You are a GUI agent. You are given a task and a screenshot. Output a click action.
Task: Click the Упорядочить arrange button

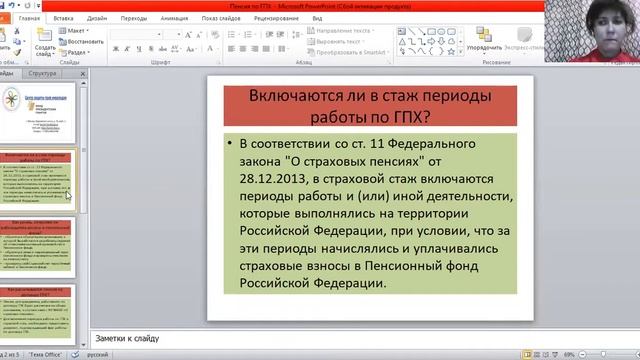point(484,40)
